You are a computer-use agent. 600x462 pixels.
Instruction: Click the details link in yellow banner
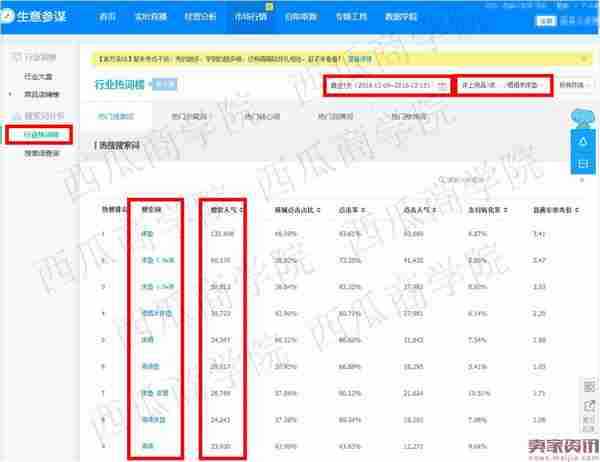360,59
